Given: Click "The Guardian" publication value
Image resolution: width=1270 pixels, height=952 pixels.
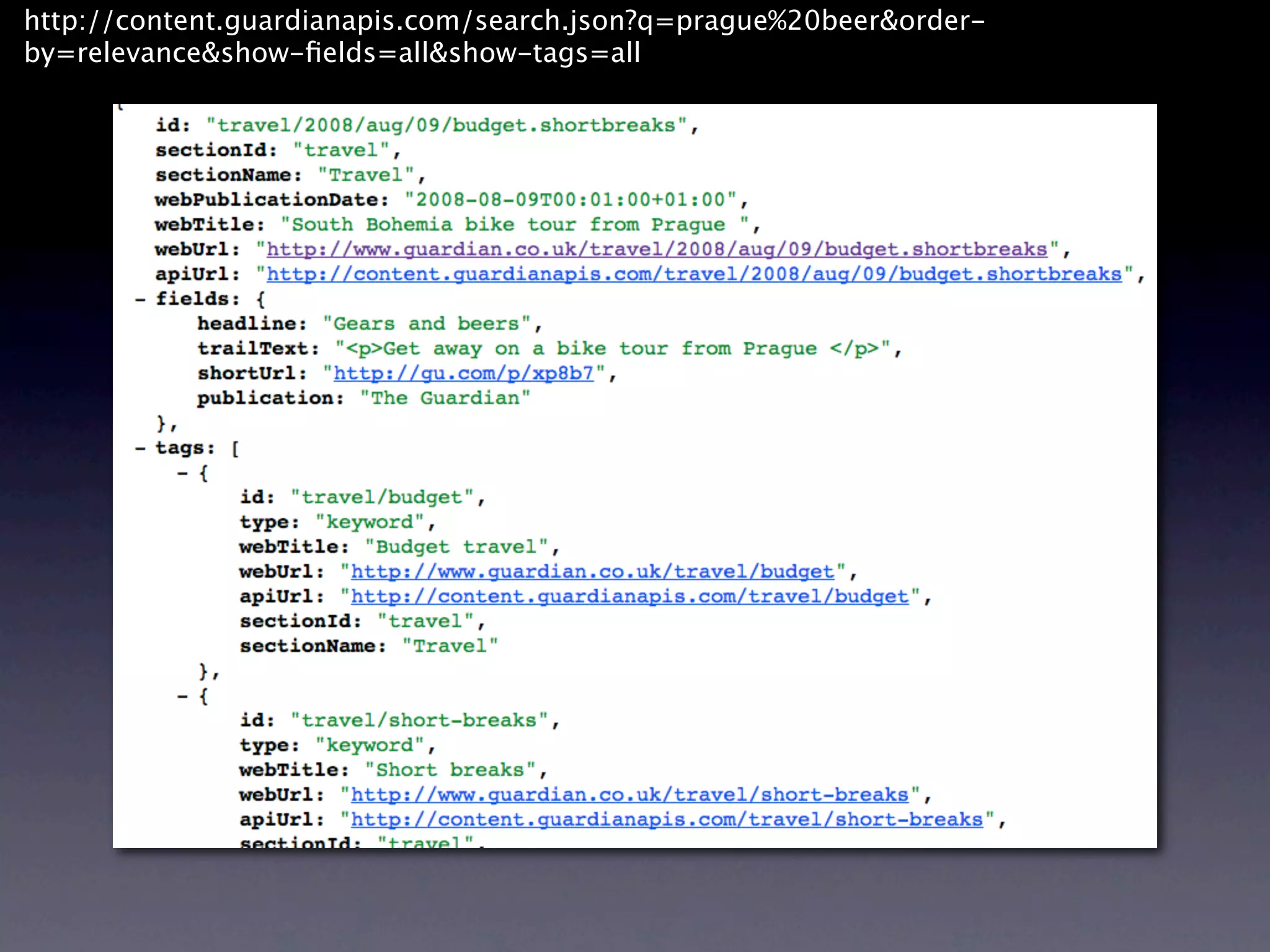Looking at the screenshot, I should click(x=445, y=399).
